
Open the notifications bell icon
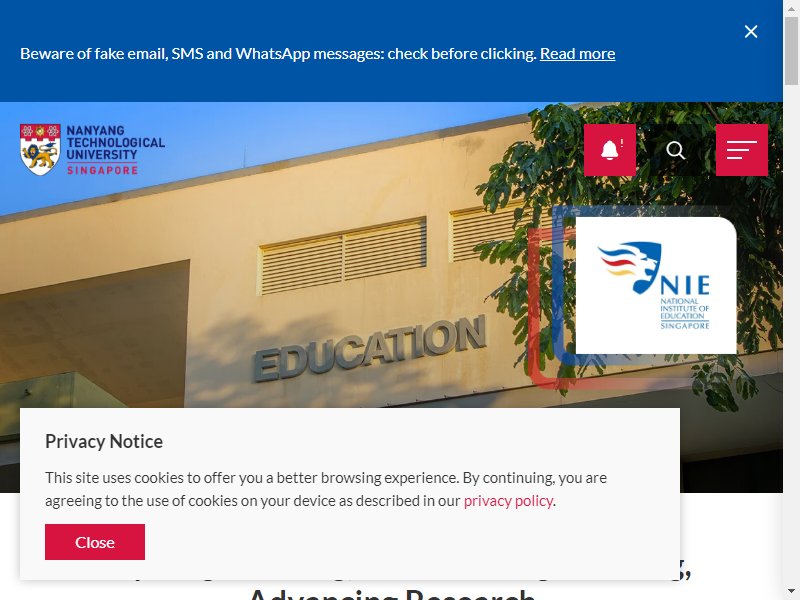(610, 150)
